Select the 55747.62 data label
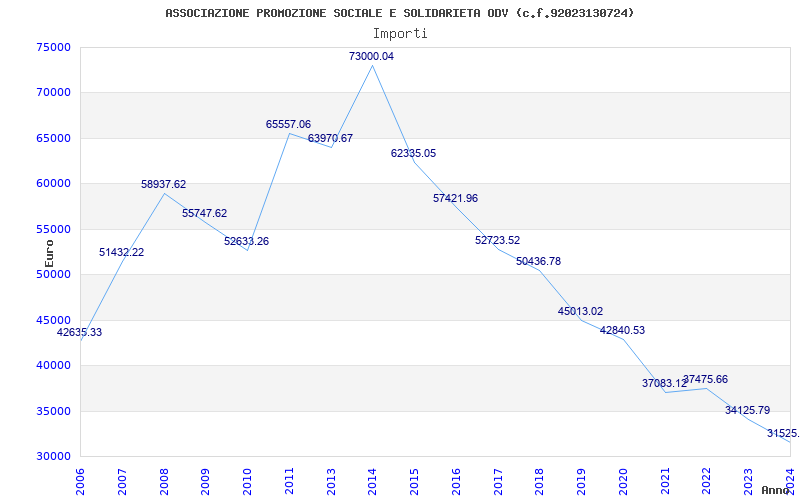The image size is (800, 500). coord(205,214)
